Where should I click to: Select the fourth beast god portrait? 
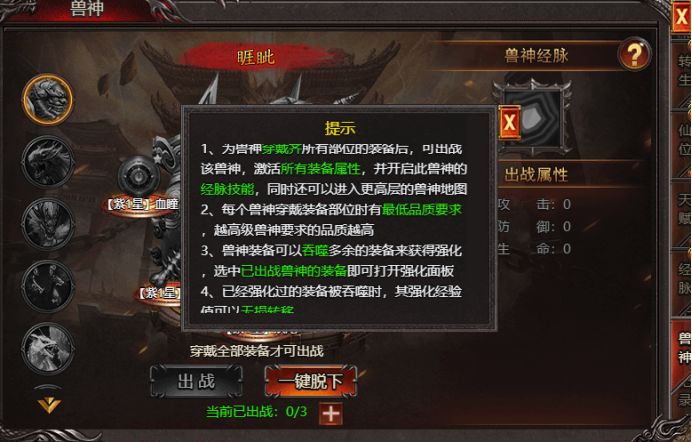tap(48, 287)
